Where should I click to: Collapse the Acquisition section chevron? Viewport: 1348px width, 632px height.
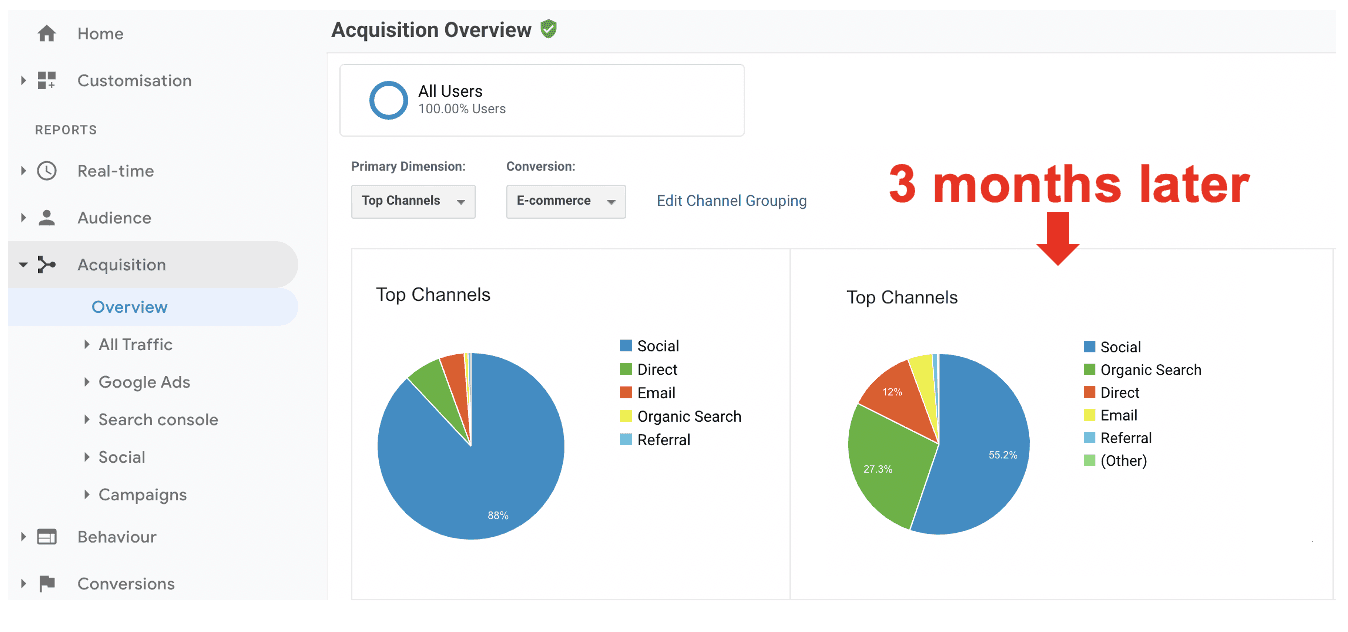point(22,263)
